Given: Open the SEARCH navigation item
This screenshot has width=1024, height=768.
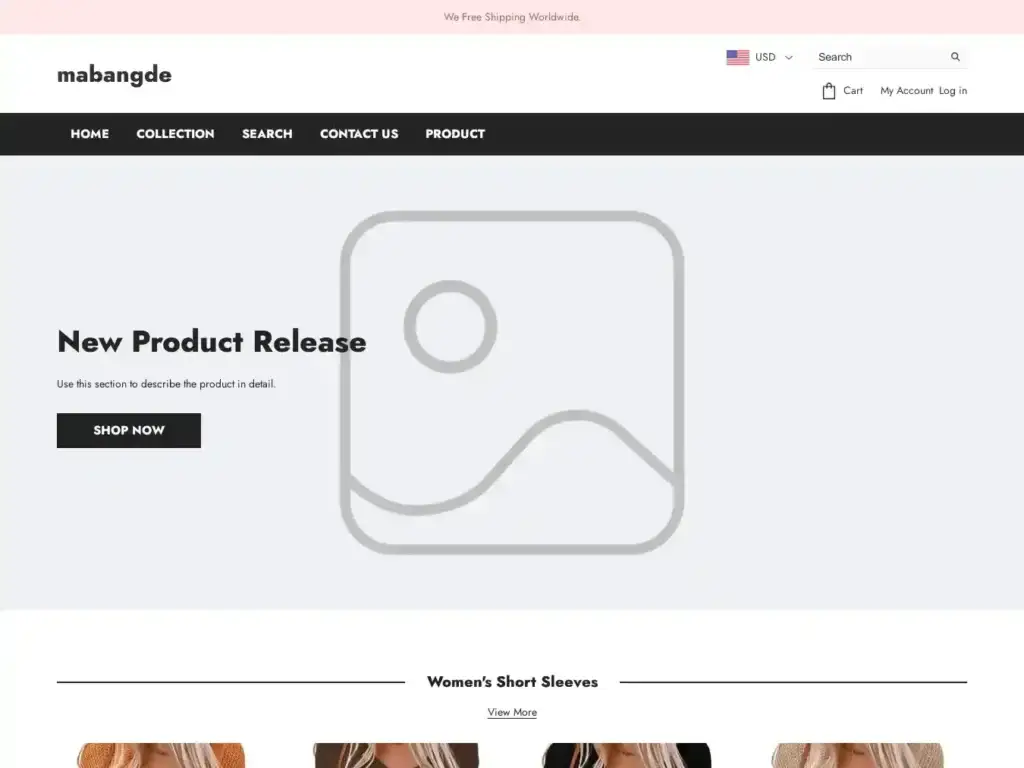Looking at the screenshot, I should (267, 134).
